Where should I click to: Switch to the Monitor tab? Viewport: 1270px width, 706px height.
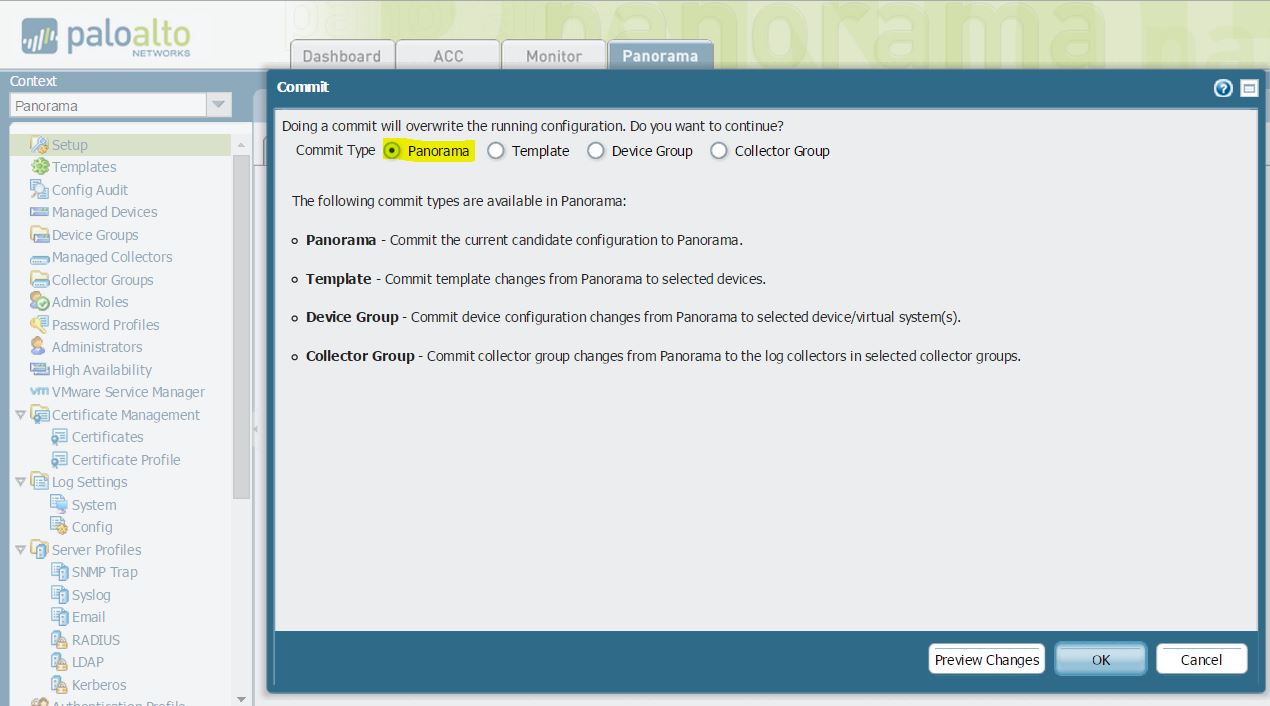click(554, 56)
